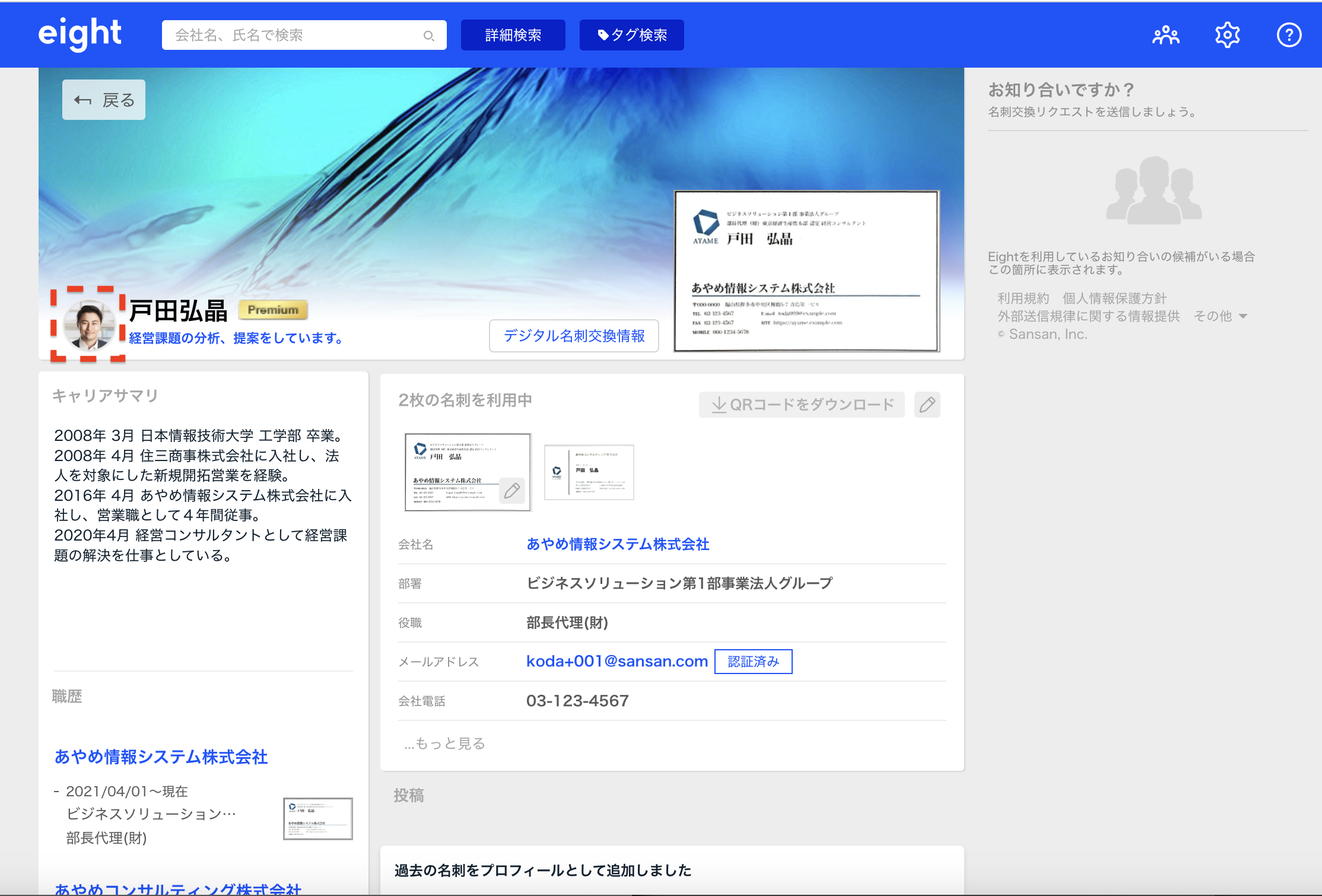The width and height of the screenshot is (1322, 896).
Task: Click koda+001@sansan.com email link
Action: click(x=617, y=661)
